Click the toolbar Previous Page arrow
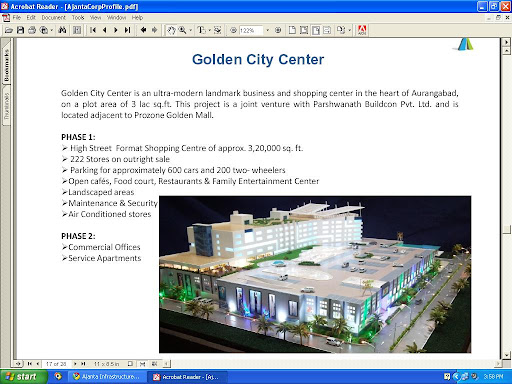This screenshot has height=384, width=512. (104, 30)
